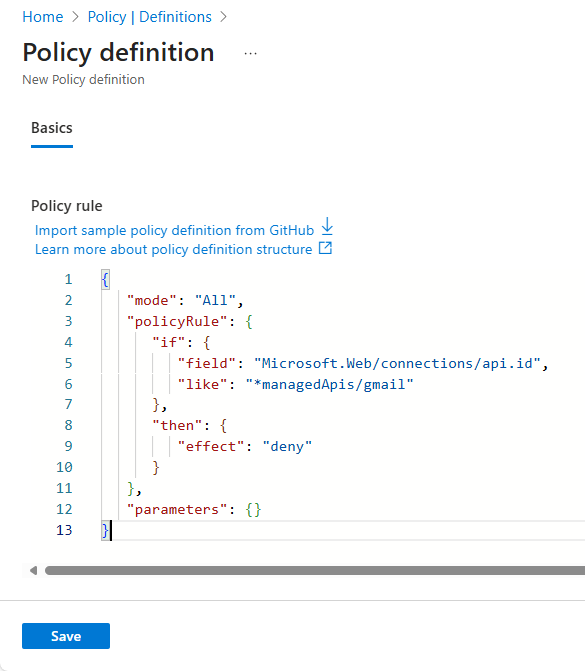Click the closing brace on line 13
The width and height of the screenshot is (585, 671).
(105, 530)
